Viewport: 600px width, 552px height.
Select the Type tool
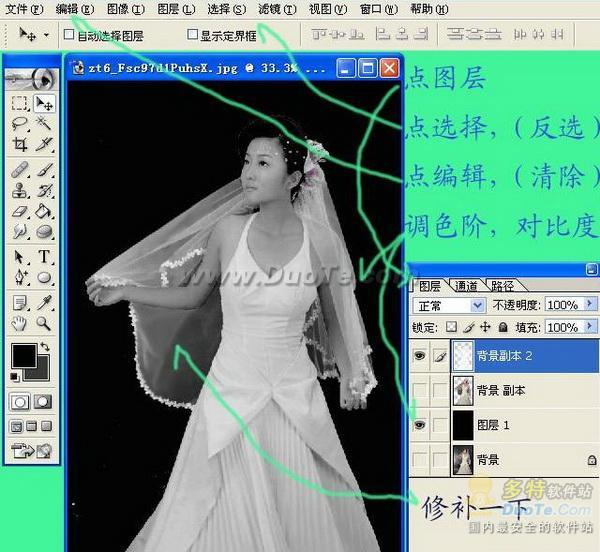pos(44,256)
